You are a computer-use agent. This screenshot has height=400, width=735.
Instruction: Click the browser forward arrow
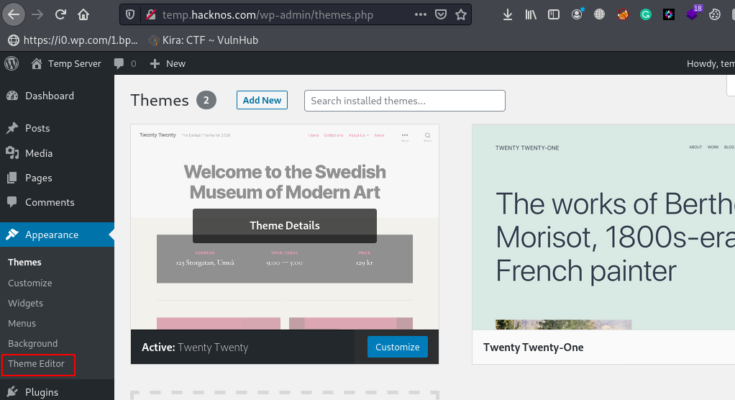pos(37,15)
